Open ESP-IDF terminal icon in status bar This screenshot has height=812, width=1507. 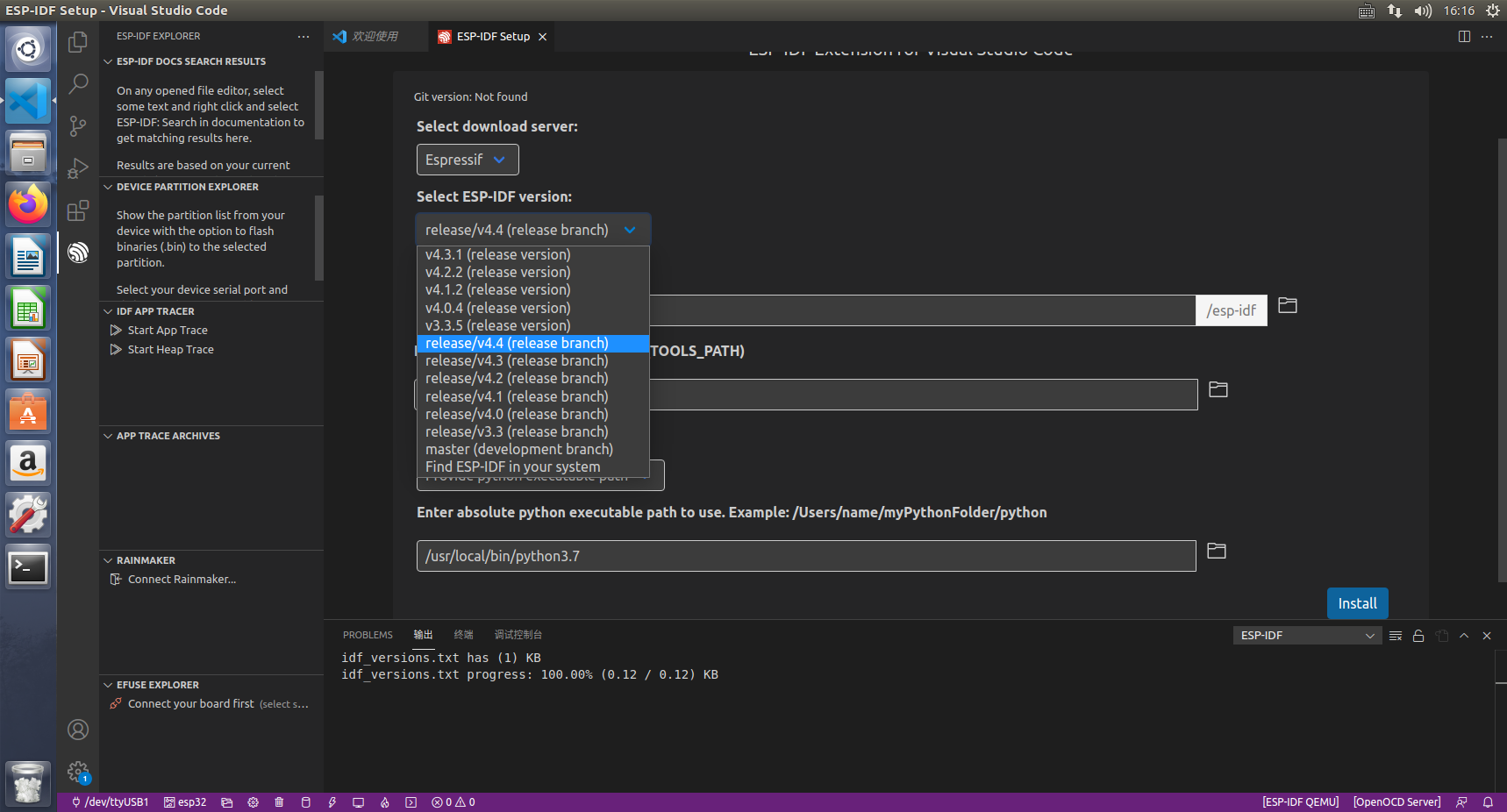(411, 802)
